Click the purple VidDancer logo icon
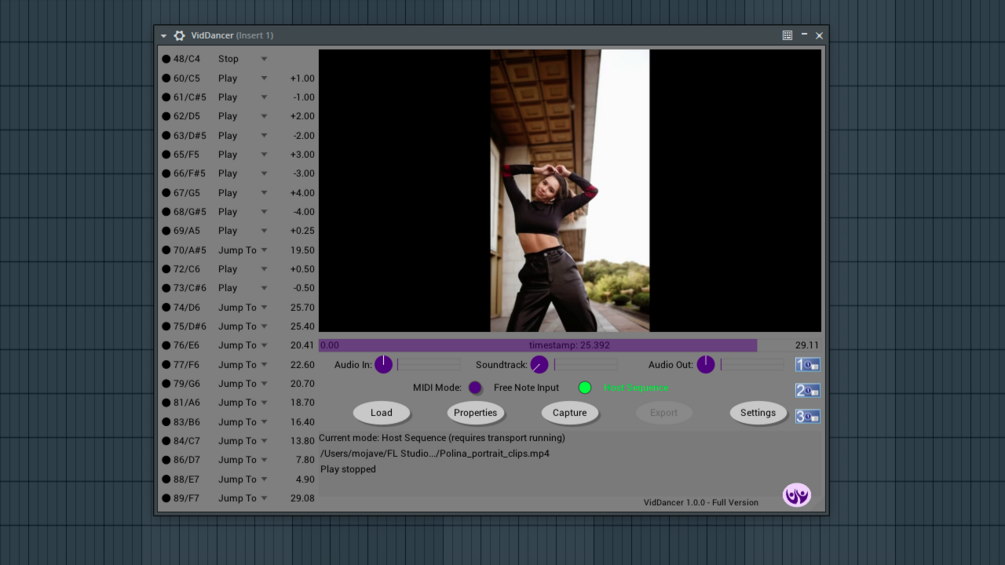Image resolution: width=1005 pixels, height=565 pixels. (x=797, y=495)
